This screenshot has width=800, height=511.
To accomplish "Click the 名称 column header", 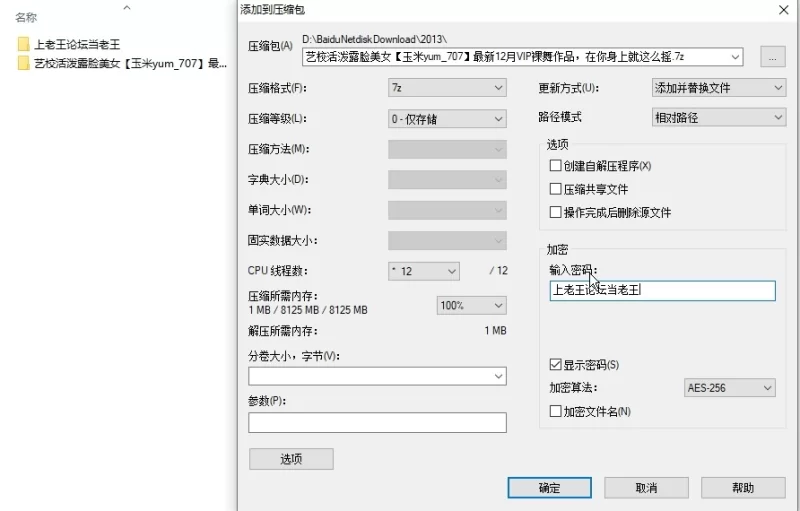I will click(27, 17).
